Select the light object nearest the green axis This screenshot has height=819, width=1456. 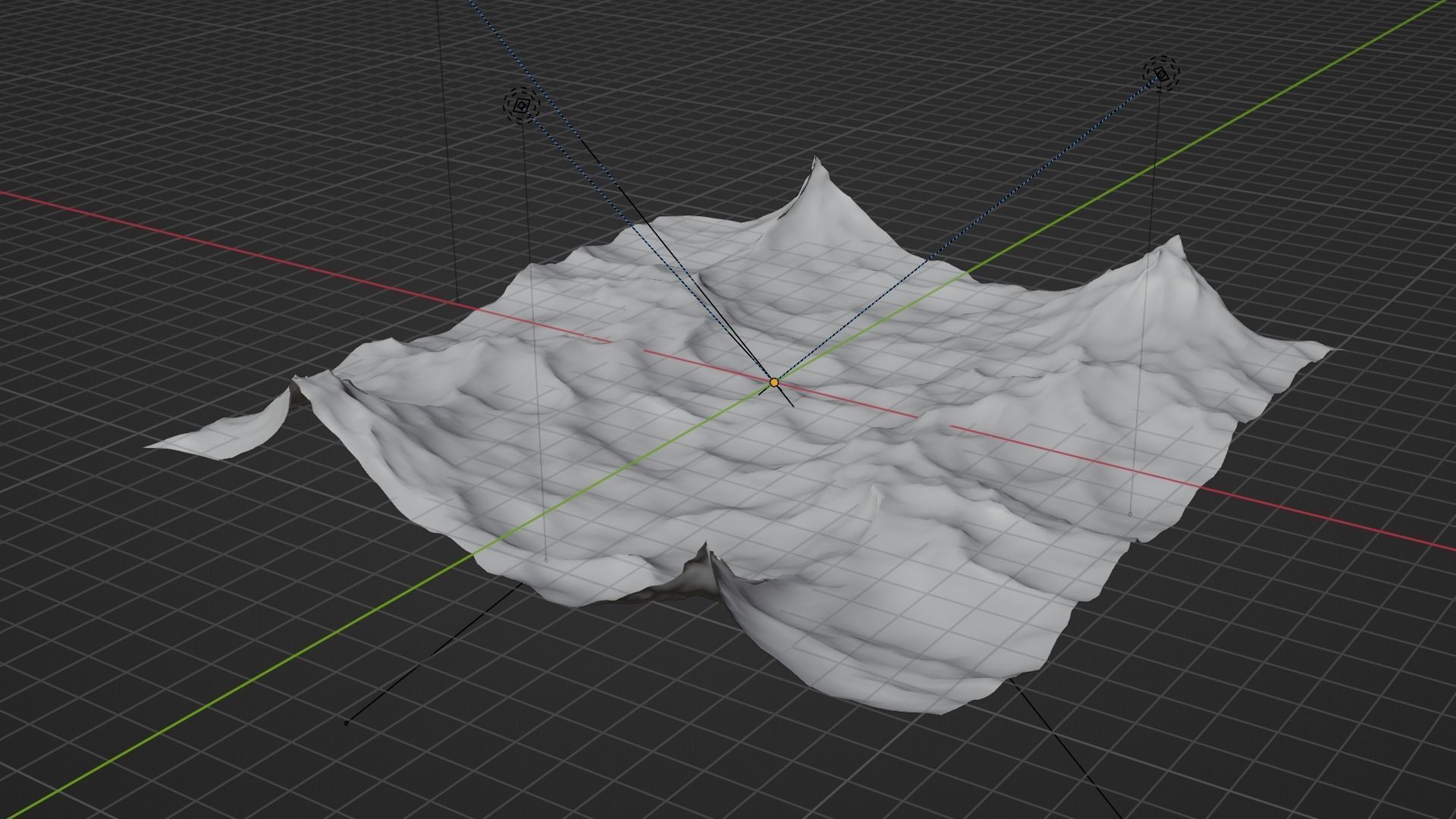click(x=1161, y=74)
